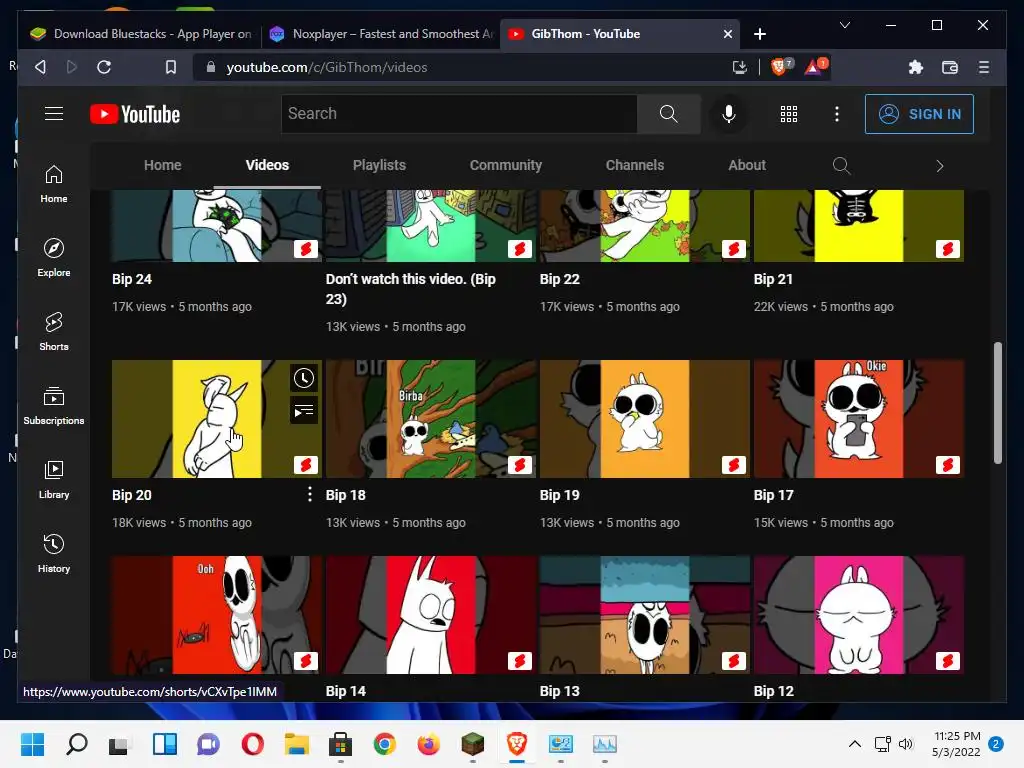This screenshot has height=768, width=1024.
Task: Click the Brave Shields lion icon
Action: (x=779, y=66)
